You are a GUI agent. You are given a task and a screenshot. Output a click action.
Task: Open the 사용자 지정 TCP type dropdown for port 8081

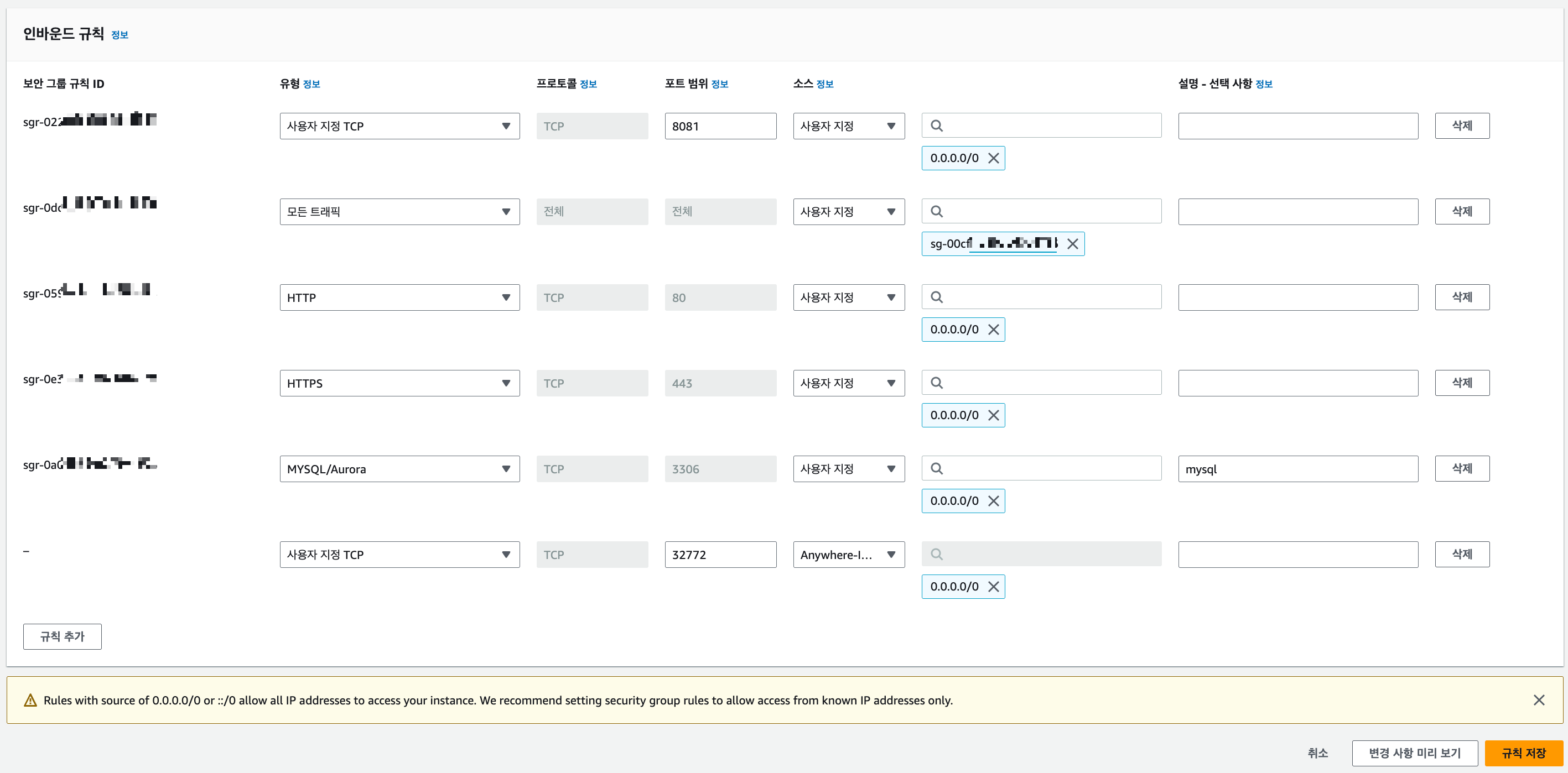click(x=399, y=126)
